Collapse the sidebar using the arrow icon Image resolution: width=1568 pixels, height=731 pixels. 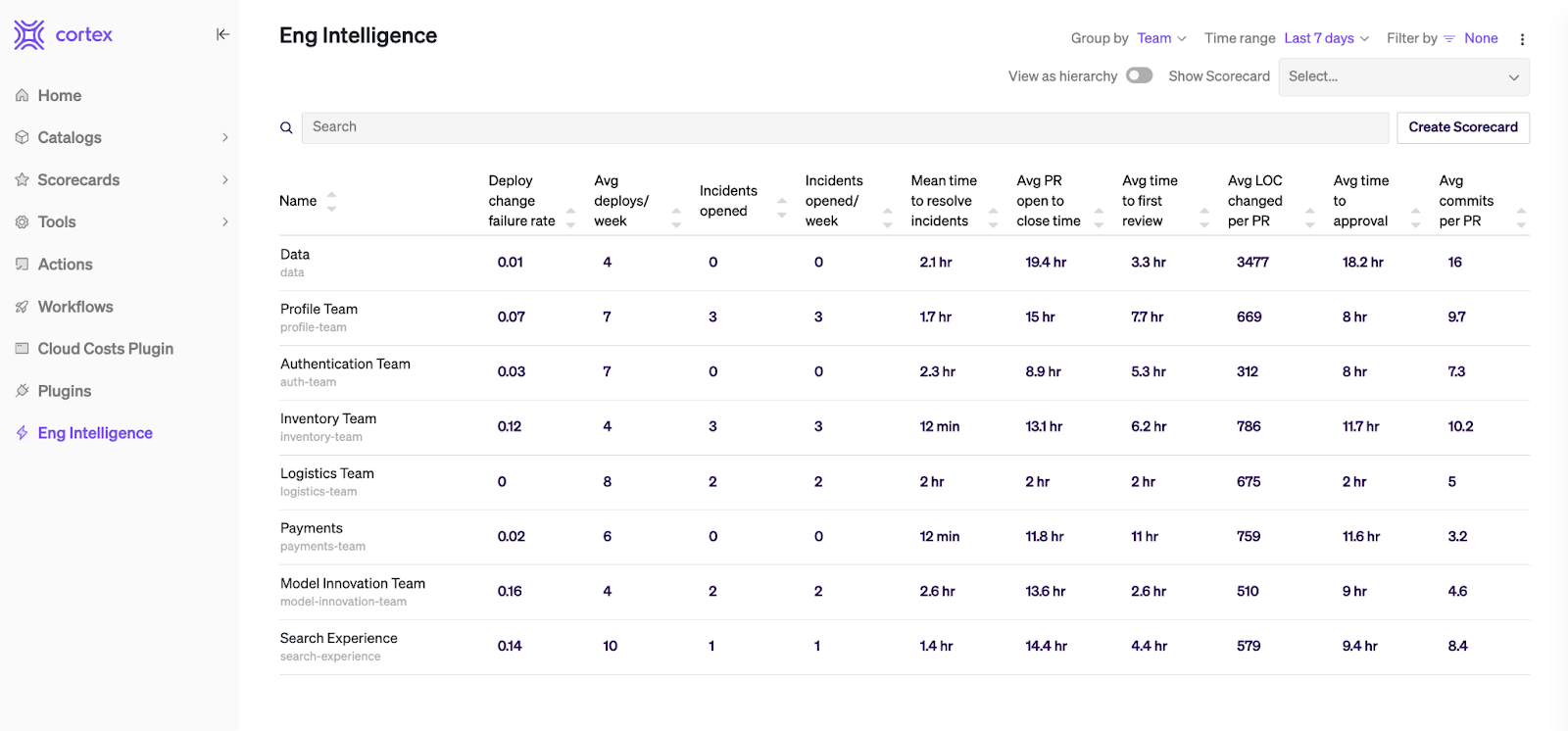(x=222, y=34)
